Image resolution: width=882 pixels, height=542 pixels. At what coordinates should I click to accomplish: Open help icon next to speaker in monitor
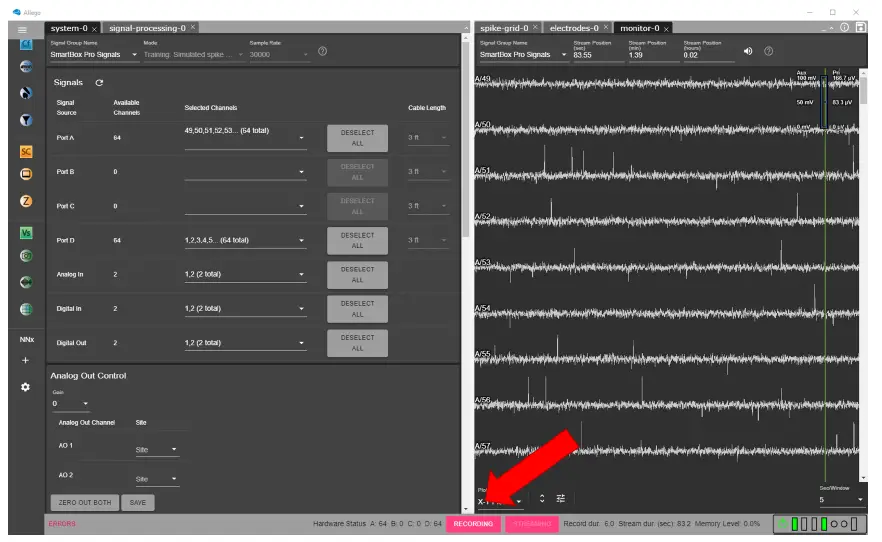click(x=768, y=51)
